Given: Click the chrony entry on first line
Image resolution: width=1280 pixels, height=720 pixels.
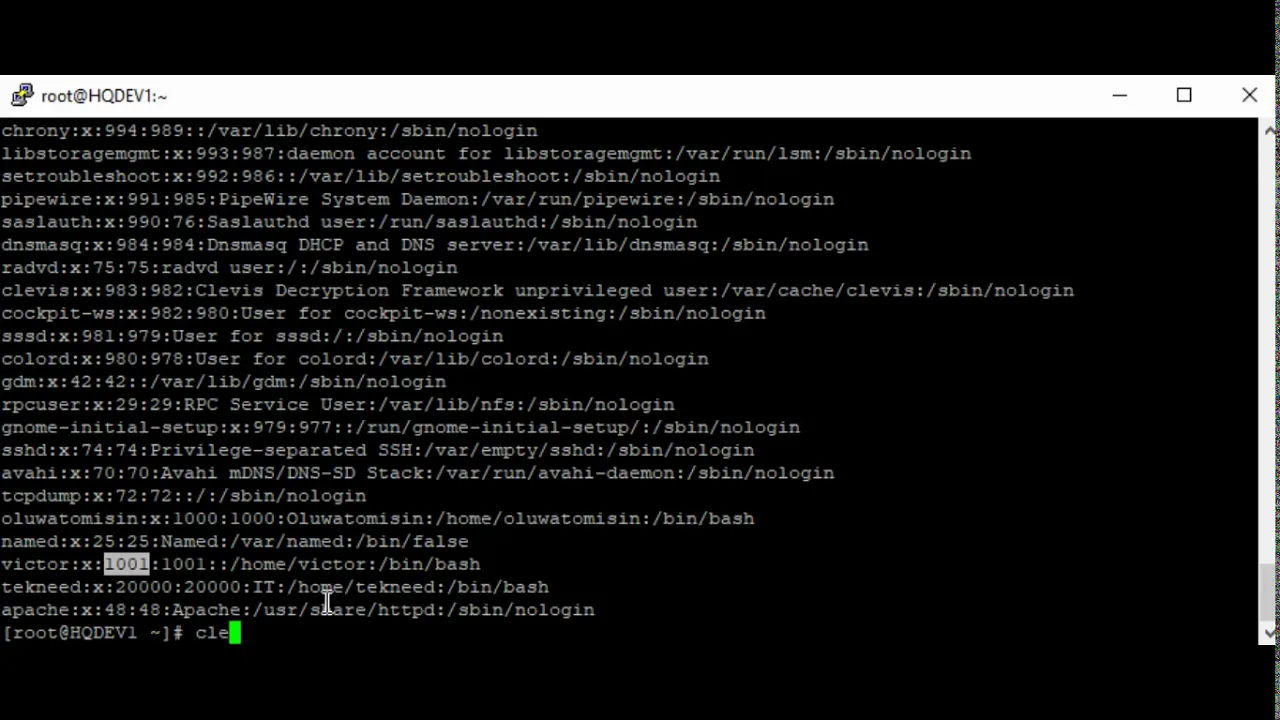Looking at the screenshot, I should [x=269, y=131].
